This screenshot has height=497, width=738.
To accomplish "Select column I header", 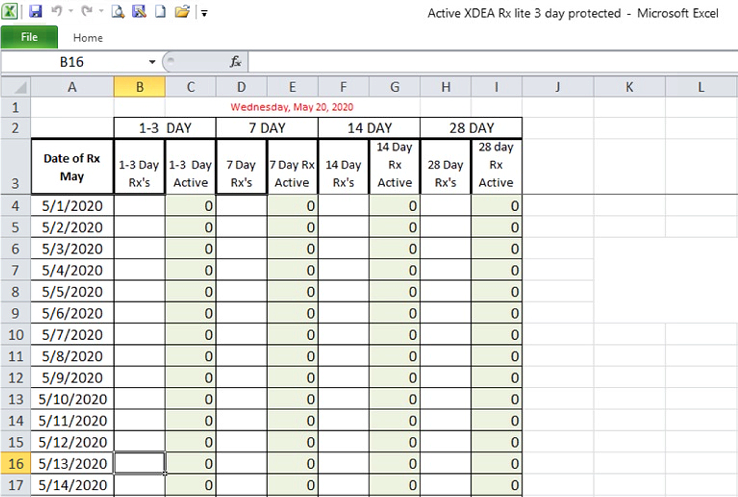I will click(497, 87).
